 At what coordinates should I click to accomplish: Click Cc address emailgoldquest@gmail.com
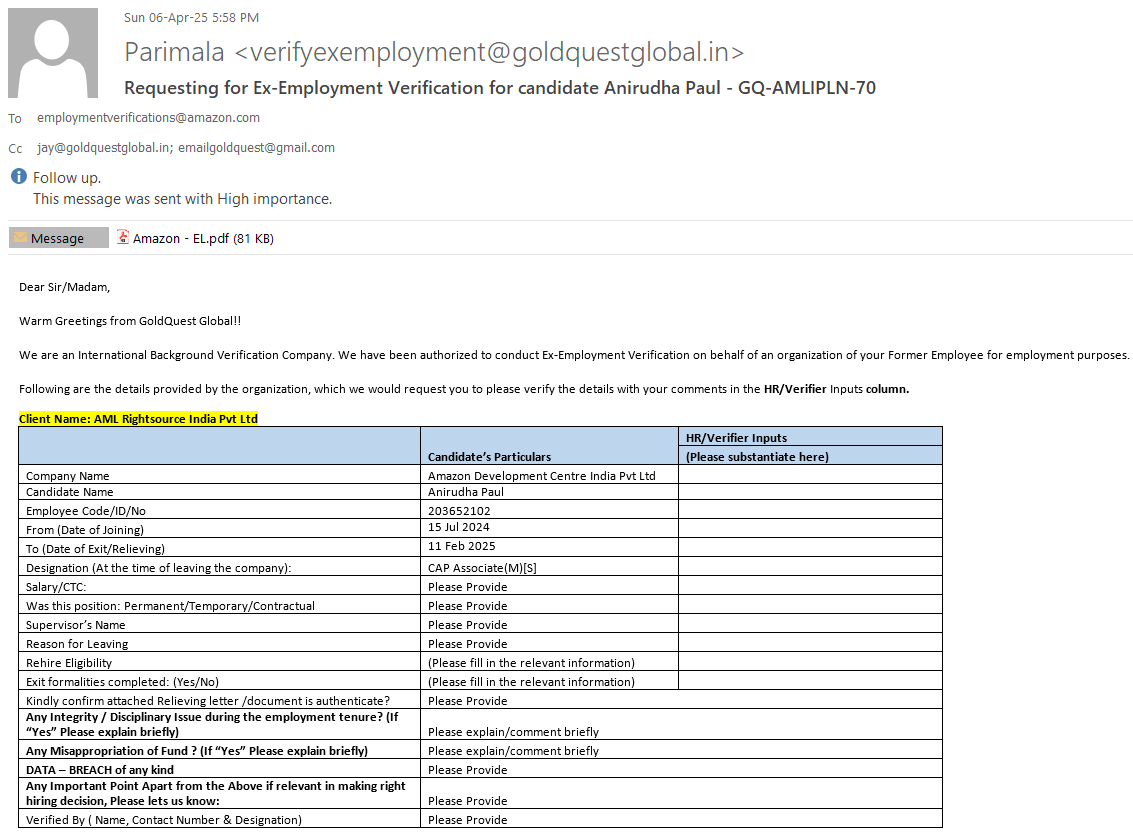click(257, 147)
